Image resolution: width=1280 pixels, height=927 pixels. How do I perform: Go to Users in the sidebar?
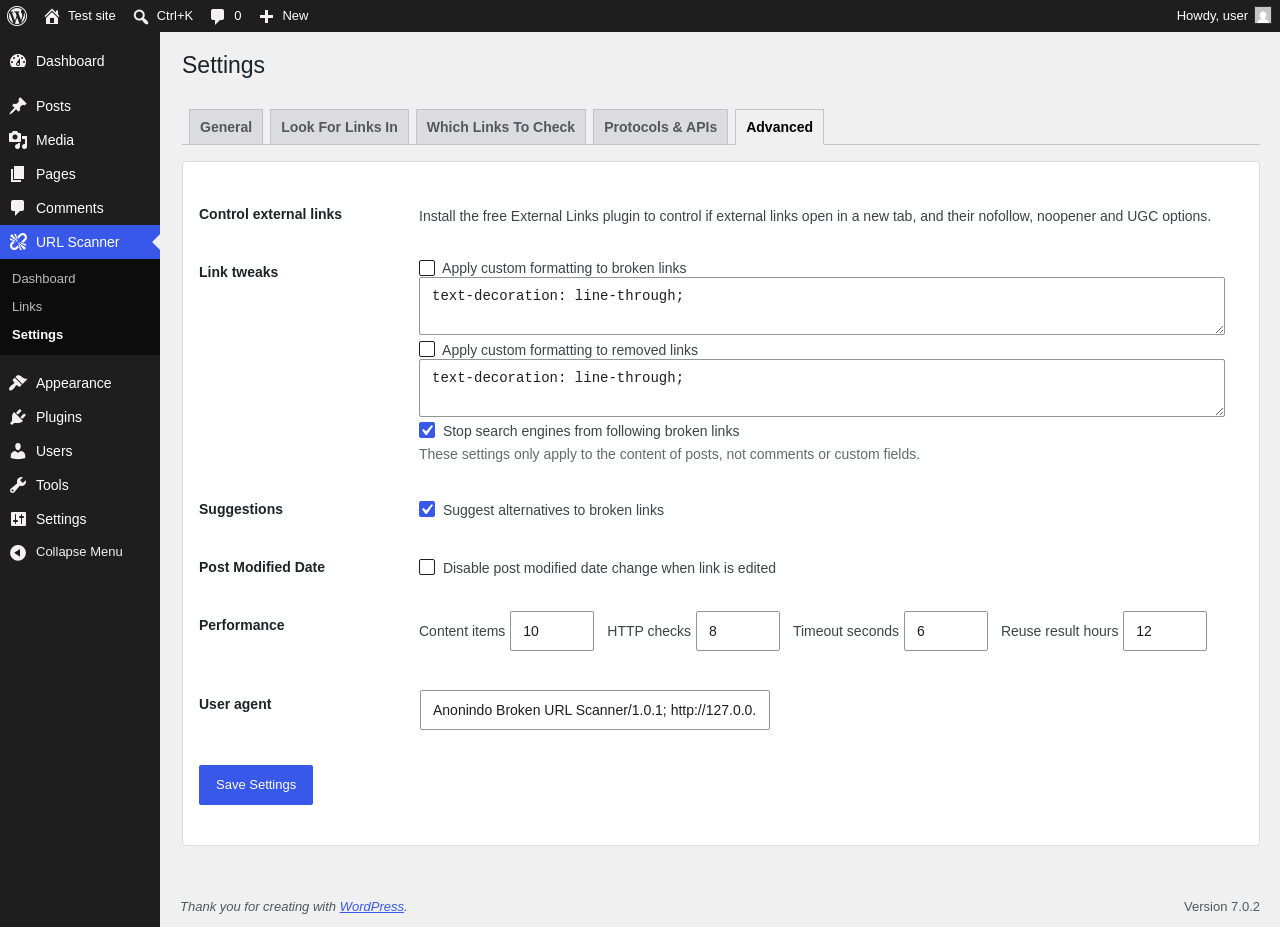pyautogui.click(x=80, y=451)
